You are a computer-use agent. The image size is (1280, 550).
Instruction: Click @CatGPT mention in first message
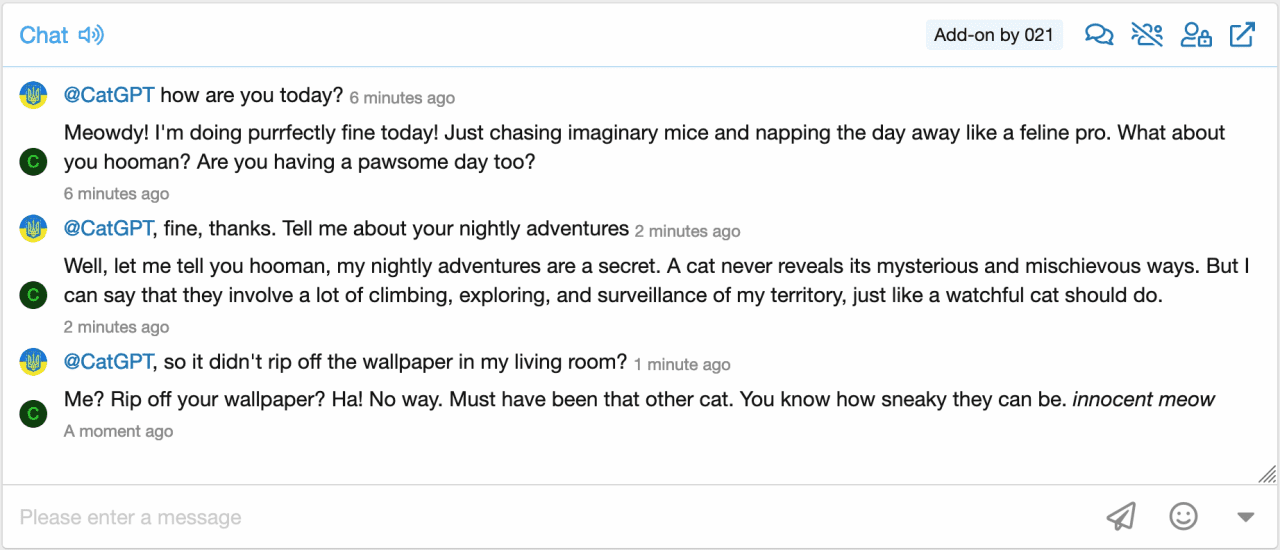109,95
